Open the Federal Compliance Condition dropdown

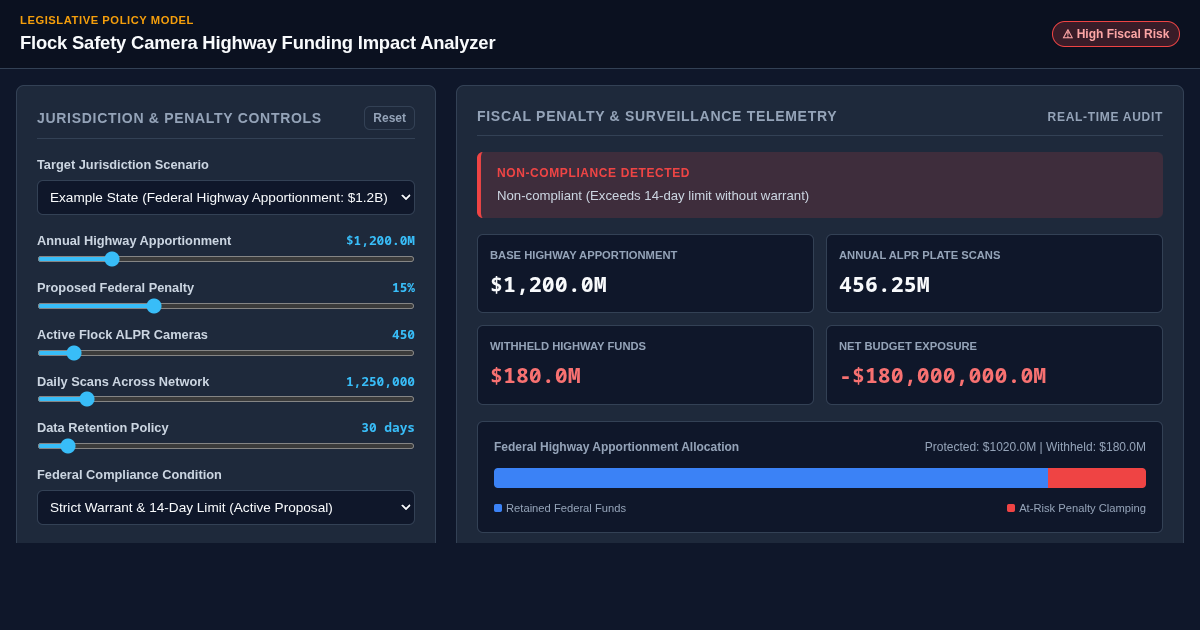(x=226, y=507)
